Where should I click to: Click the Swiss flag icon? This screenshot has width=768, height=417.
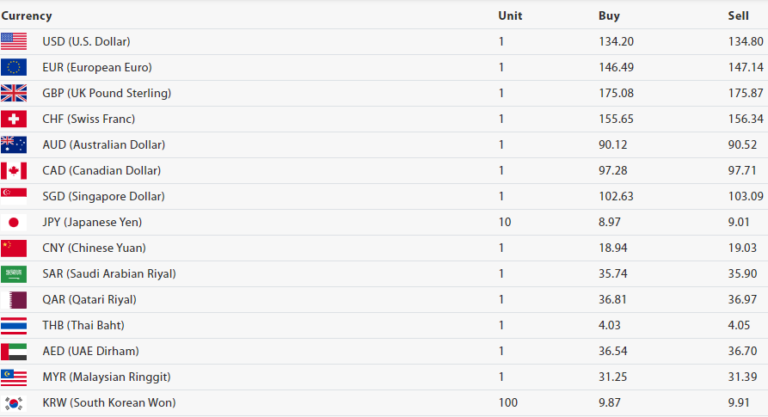coord(14,119)
